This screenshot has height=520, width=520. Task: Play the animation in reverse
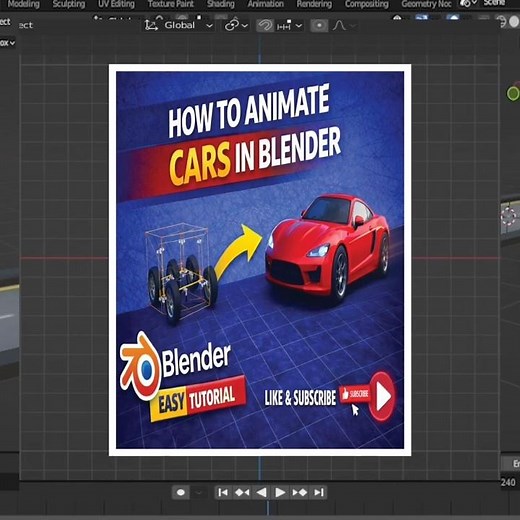pyautogui.click(x=261, y=492)
